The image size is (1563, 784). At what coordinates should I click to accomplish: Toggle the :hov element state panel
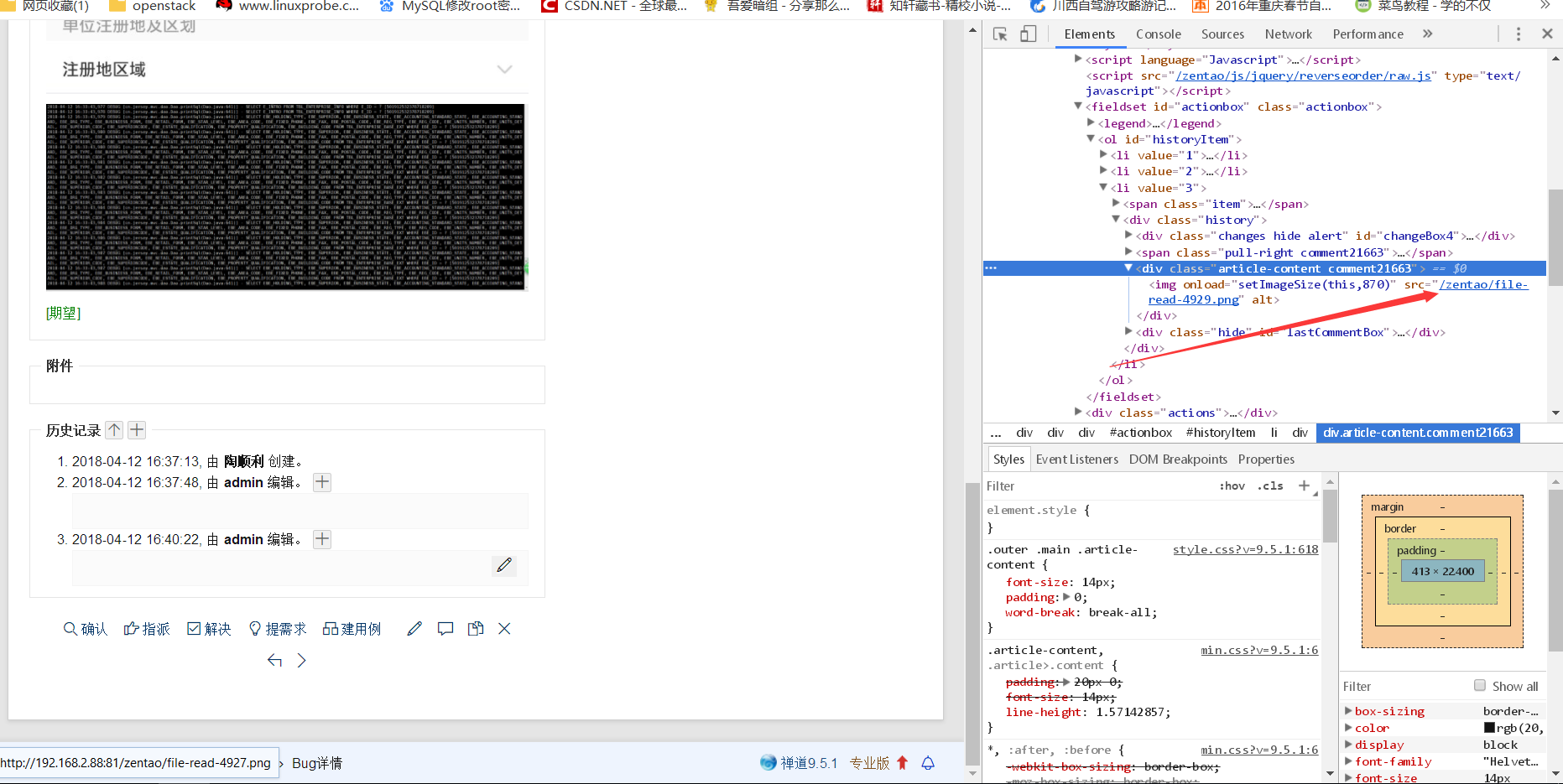point(1232,486)
